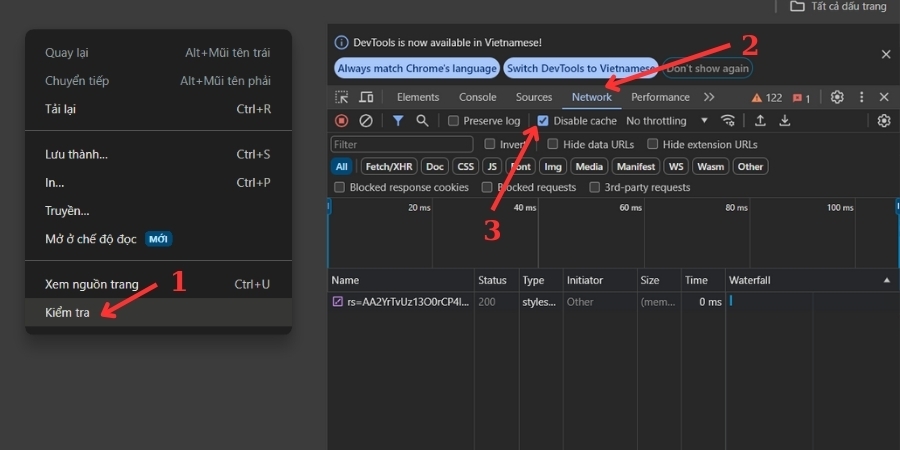Select request rs=AA2YrTvUz13O0rCP4I row
The height and width of the screenshot is (450, 900).
612,301
